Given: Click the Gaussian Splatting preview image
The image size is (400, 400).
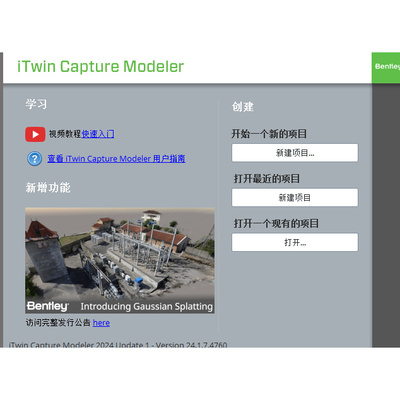Looking at the screenshot, I should pos(120,261).
